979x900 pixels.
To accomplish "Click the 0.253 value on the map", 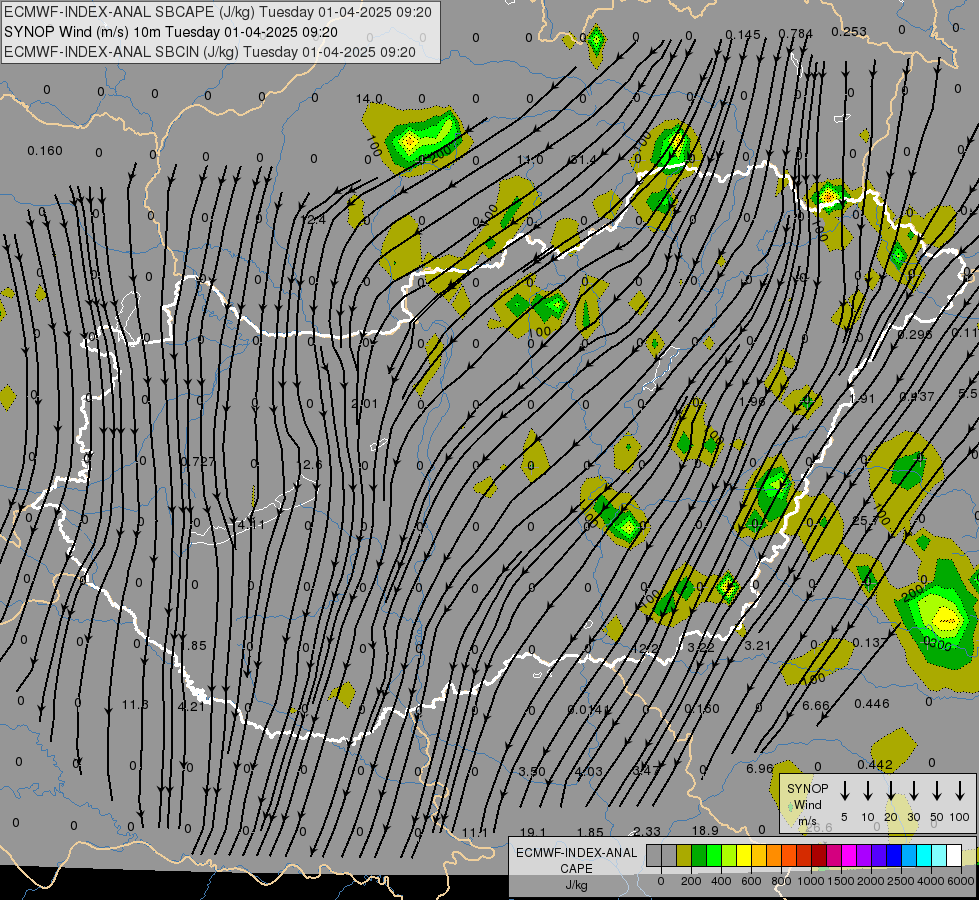I will 849,31.
